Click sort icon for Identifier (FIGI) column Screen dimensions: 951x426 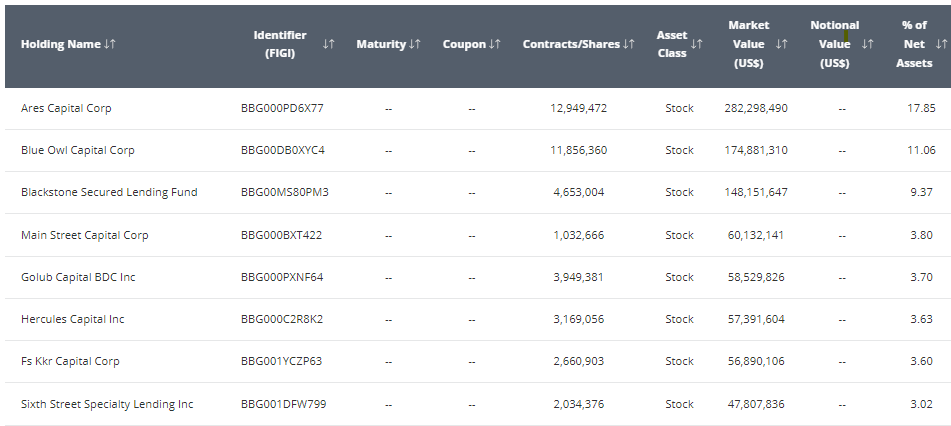tap(329, 45)
